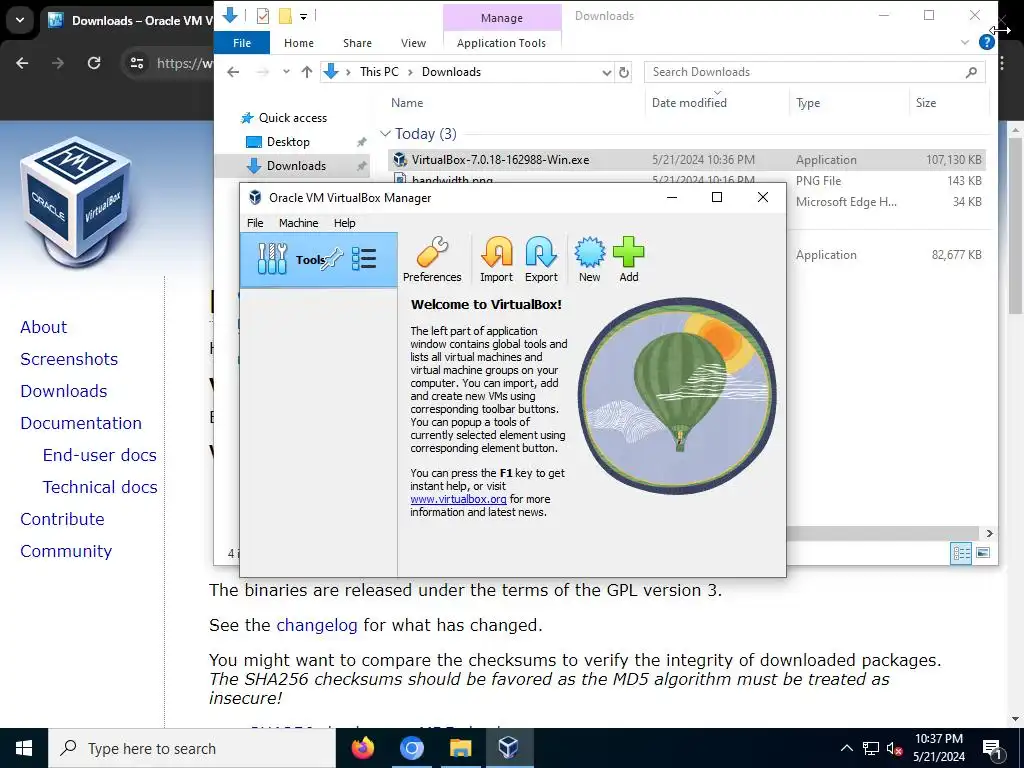The image size is (1024, 768).
Task: Open the Machine menu in VirtualBox Manager
Action: coord(298,223)
